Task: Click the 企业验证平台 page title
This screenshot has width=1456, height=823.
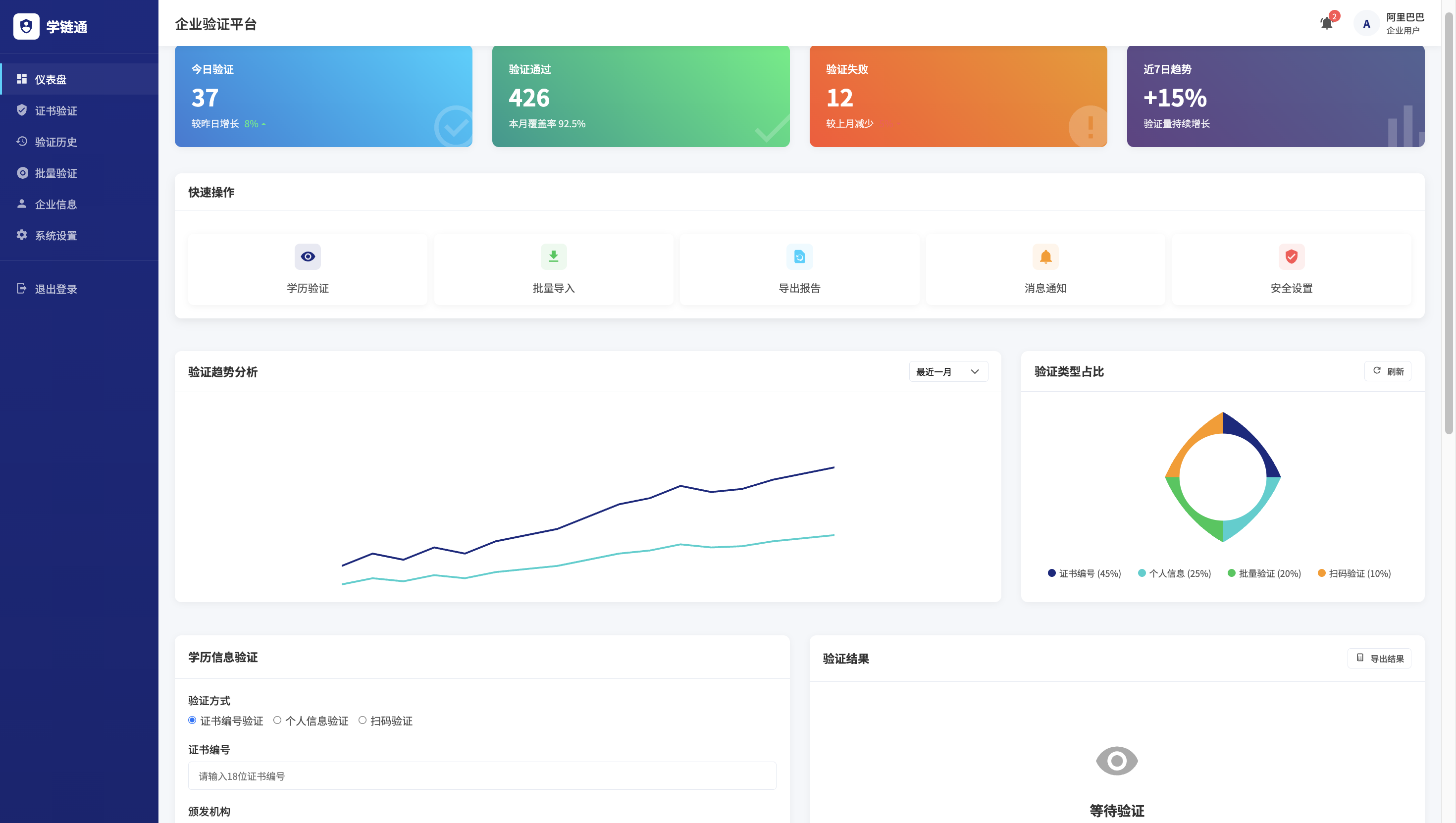Action: 216,24
